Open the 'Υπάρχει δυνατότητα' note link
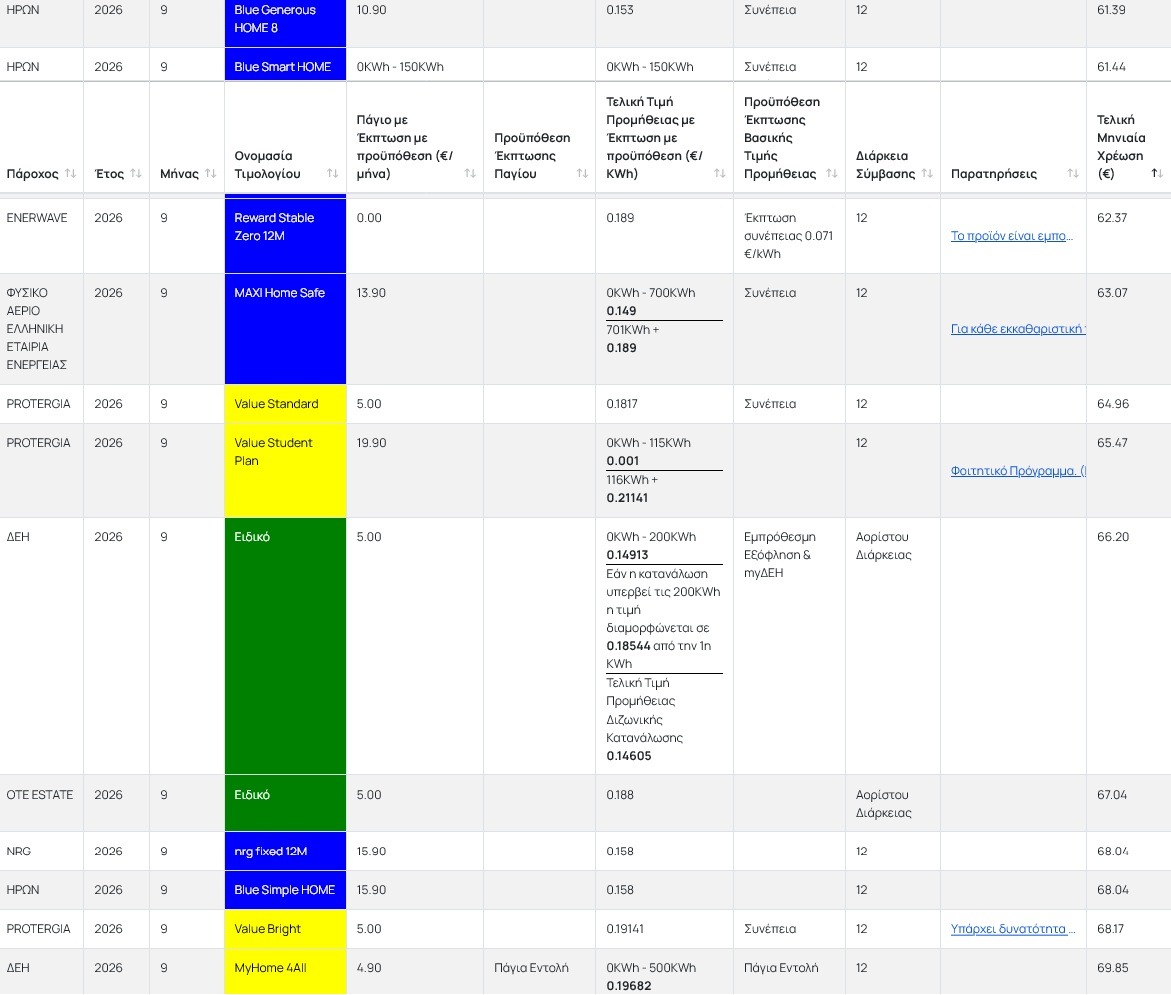The image size is (1171, 995). (1013, 929)
